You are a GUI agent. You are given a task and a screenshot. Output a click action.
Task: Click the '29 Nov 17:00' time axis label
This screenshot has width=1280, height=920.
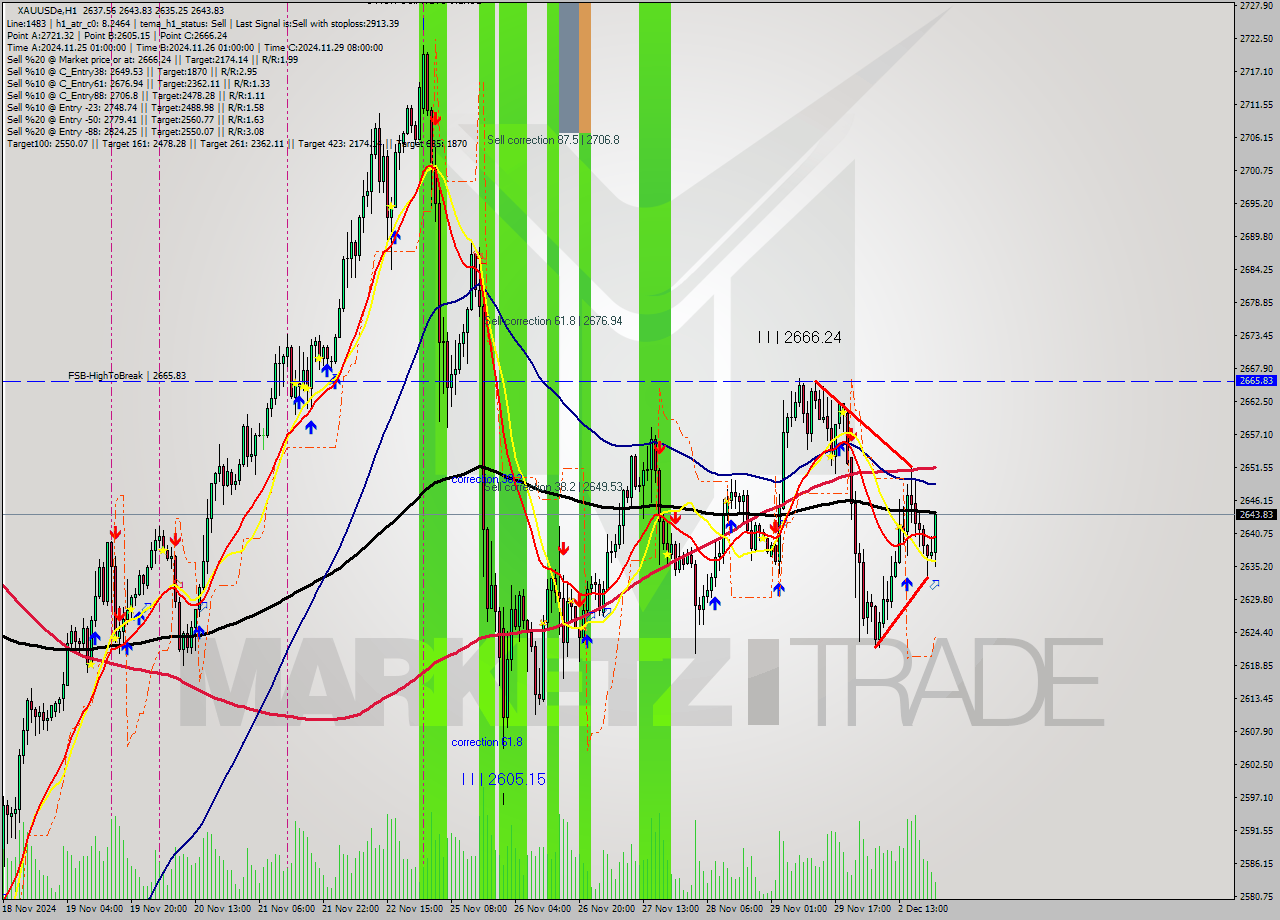pyautogui.click(x=863, y=909)
